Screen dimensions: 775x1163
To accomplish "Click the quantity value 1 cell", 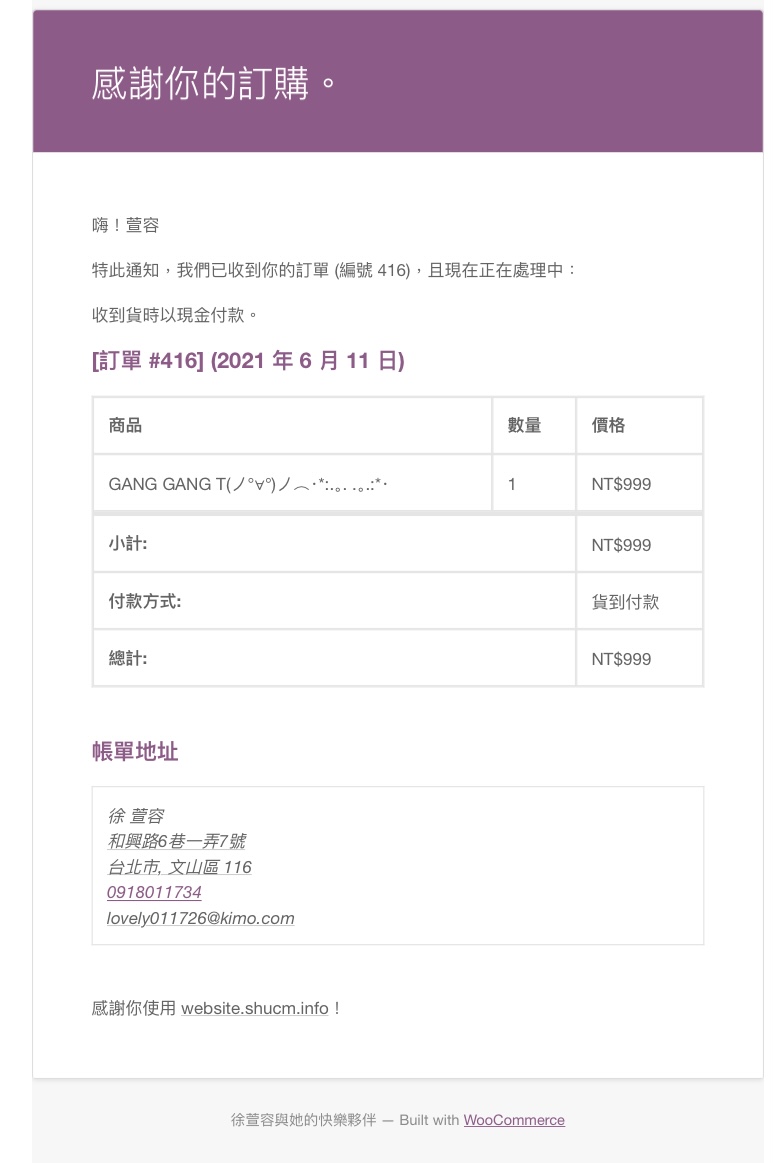I will pos(512,484).
